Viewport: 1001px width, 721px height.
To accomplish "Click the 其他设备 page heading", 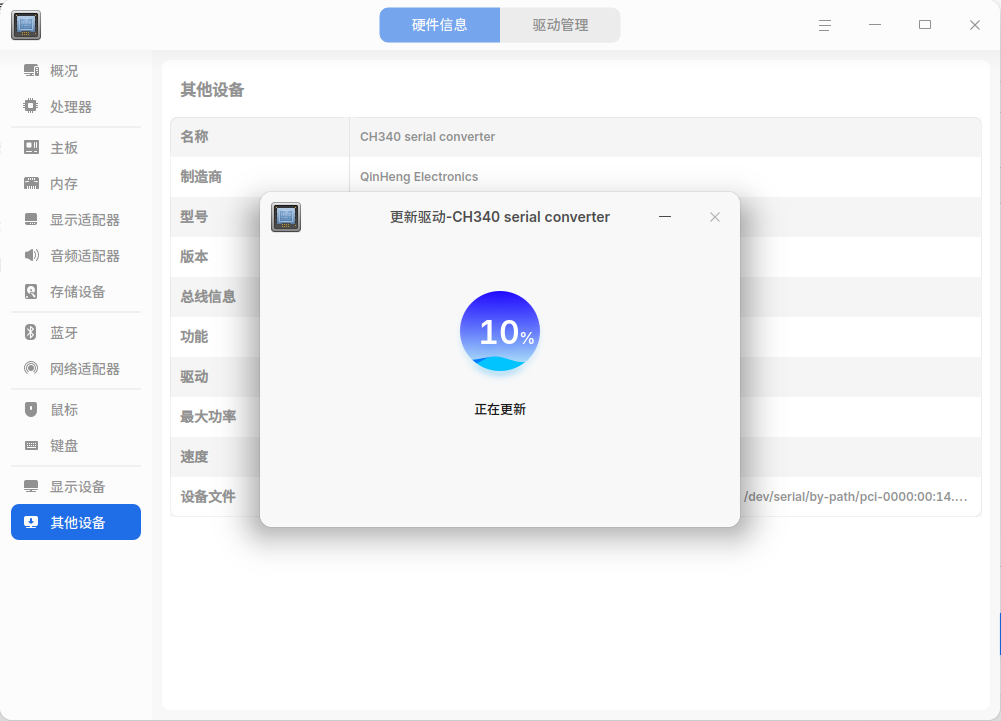I will [212, 90].
